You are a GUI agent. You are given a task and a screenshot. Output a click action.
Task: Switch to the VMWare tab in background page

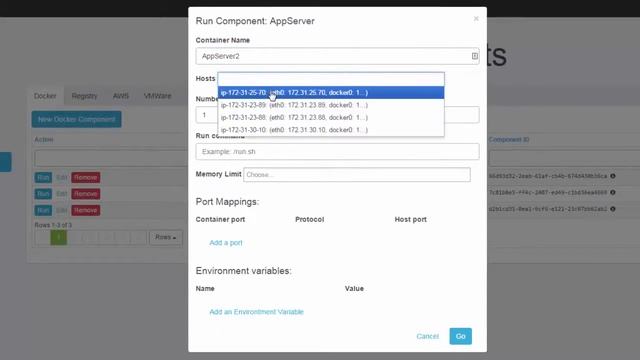[157, 96]
